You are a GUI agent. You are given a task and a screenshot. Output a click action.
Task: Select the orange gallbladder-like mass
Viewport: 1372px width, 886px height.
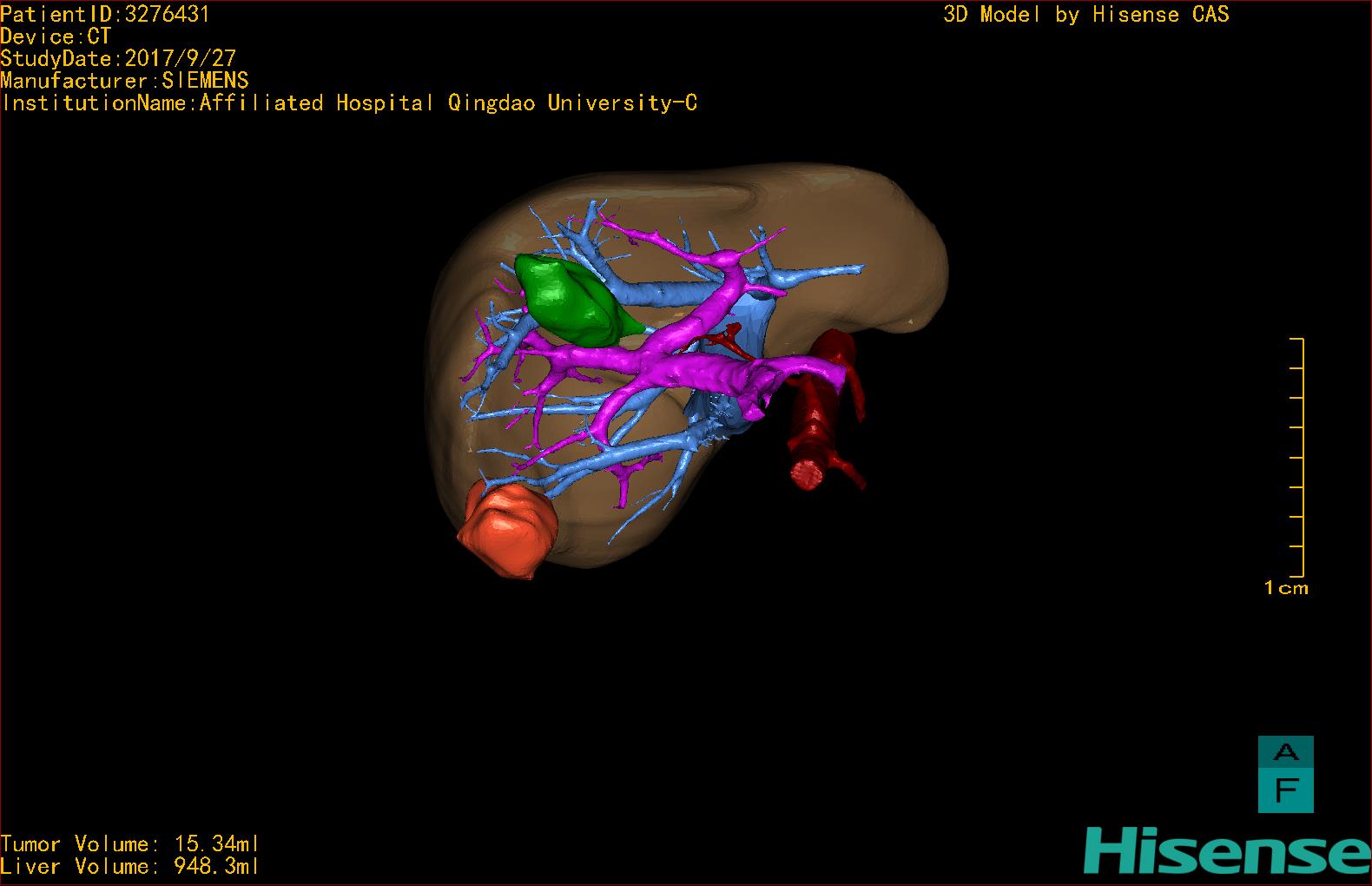pyautogui.click(x=508, y=531)
